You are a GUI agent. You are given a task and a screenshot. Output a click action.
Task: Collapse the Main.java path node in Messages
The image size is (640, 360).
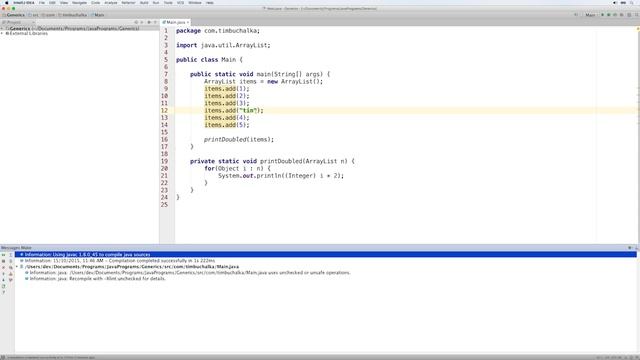point(17,267)
